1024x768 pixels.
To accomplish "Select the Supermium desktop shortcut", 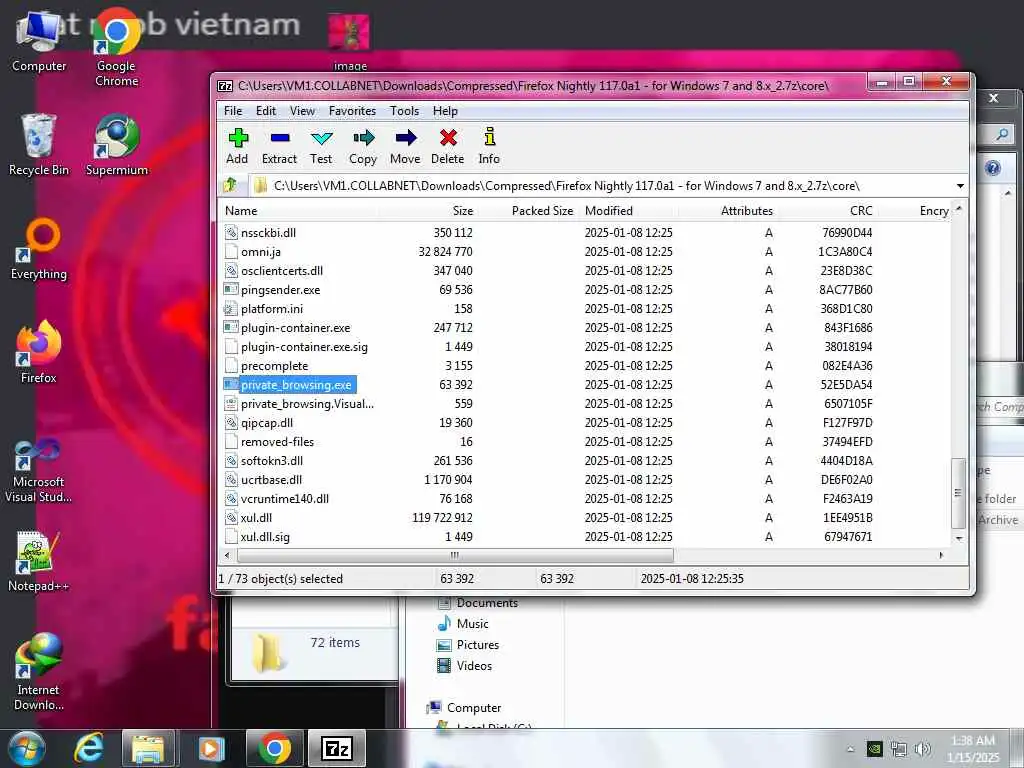I will tap(117, 144).
